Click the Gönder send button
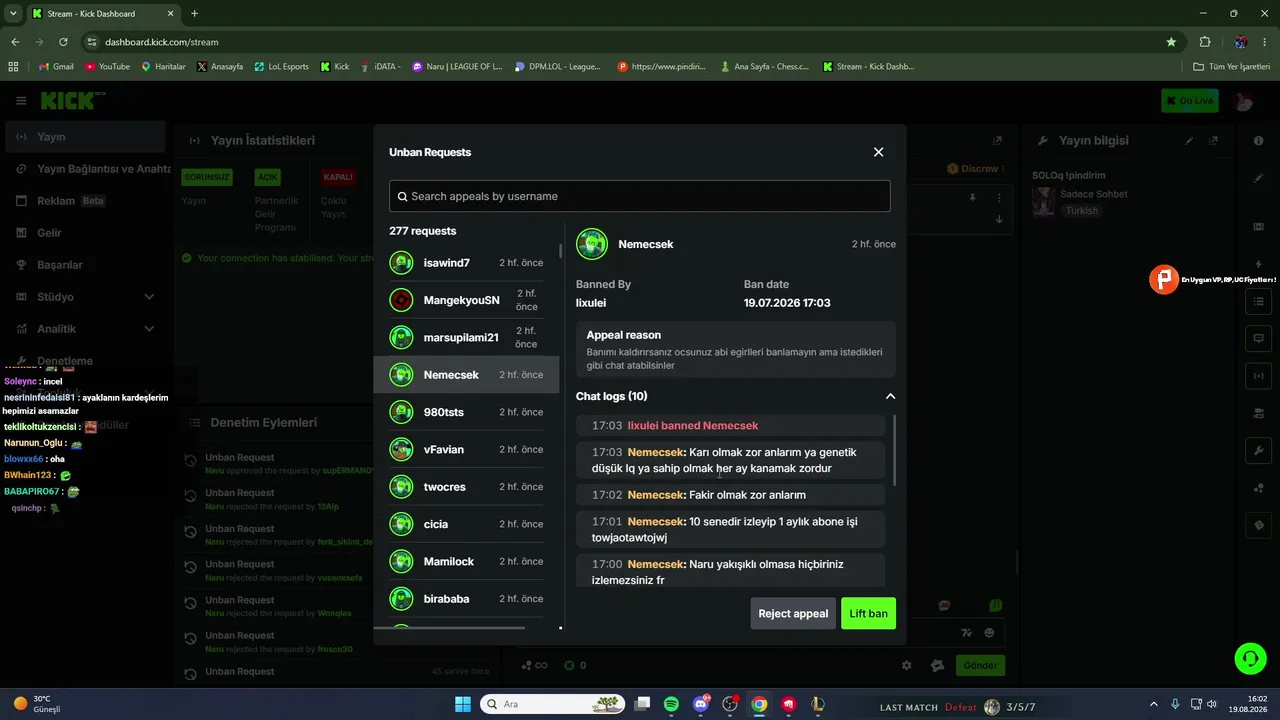 pyautogui.click(x=980, y=665)
